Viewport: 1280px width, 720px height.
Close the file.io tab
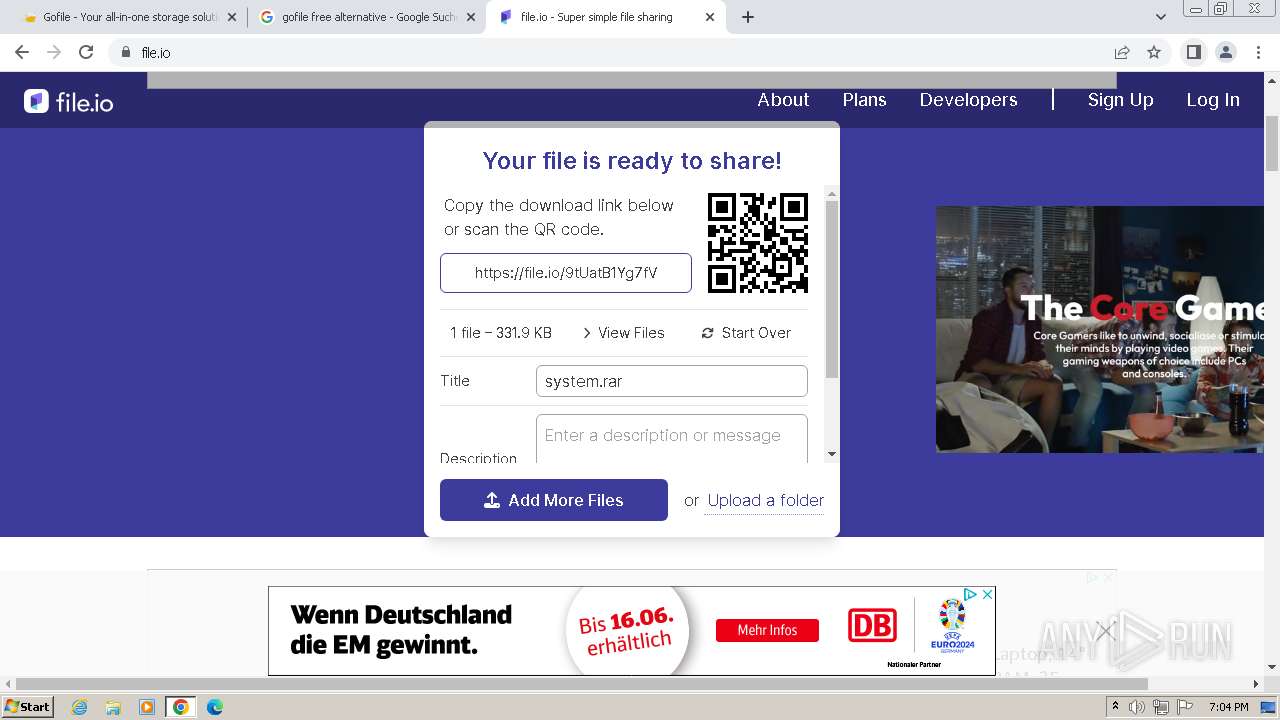pos(710,17)
